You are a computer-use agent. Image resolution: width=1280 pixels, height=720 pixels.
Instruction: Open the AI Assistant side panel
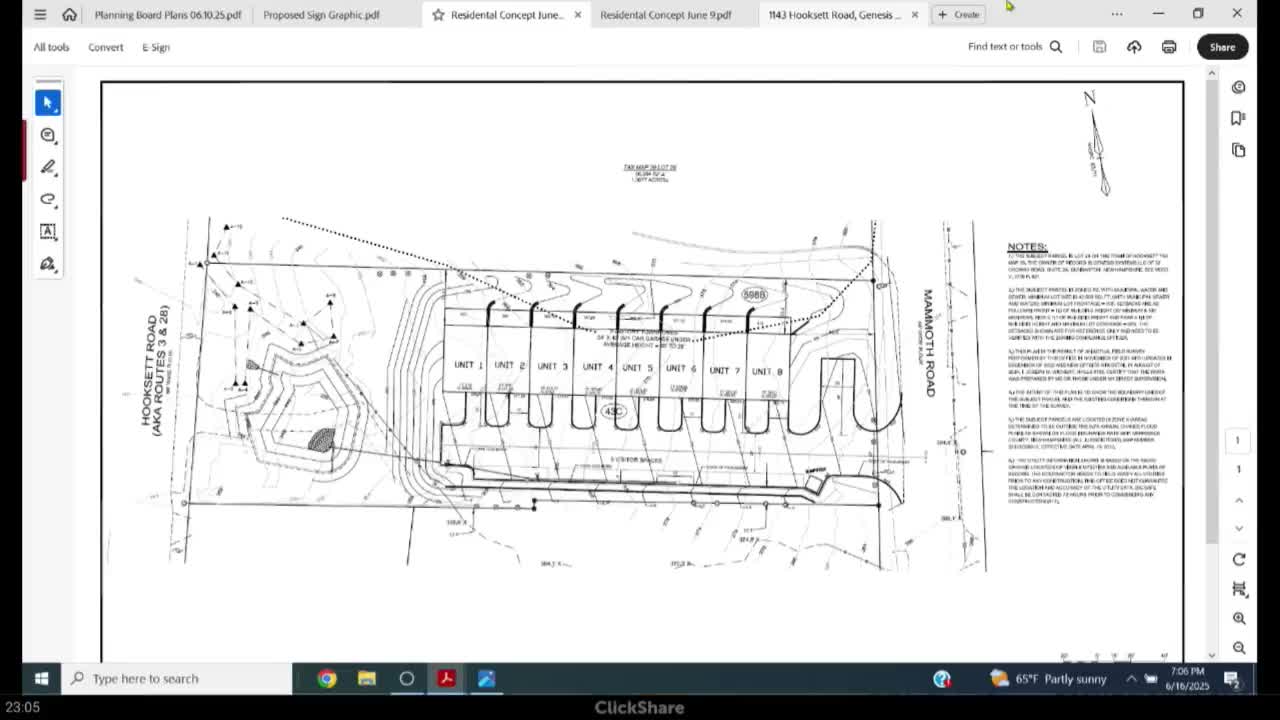click(x=1239, y=87)
